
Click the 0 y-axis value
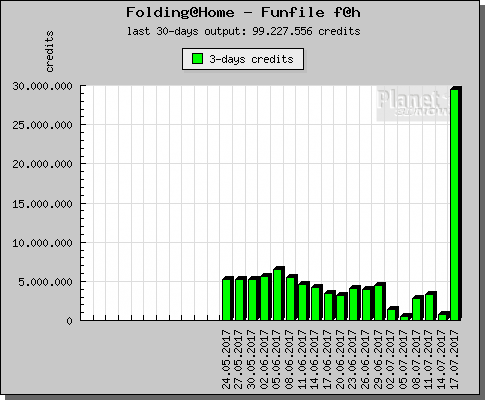click(x=69, y=321)
